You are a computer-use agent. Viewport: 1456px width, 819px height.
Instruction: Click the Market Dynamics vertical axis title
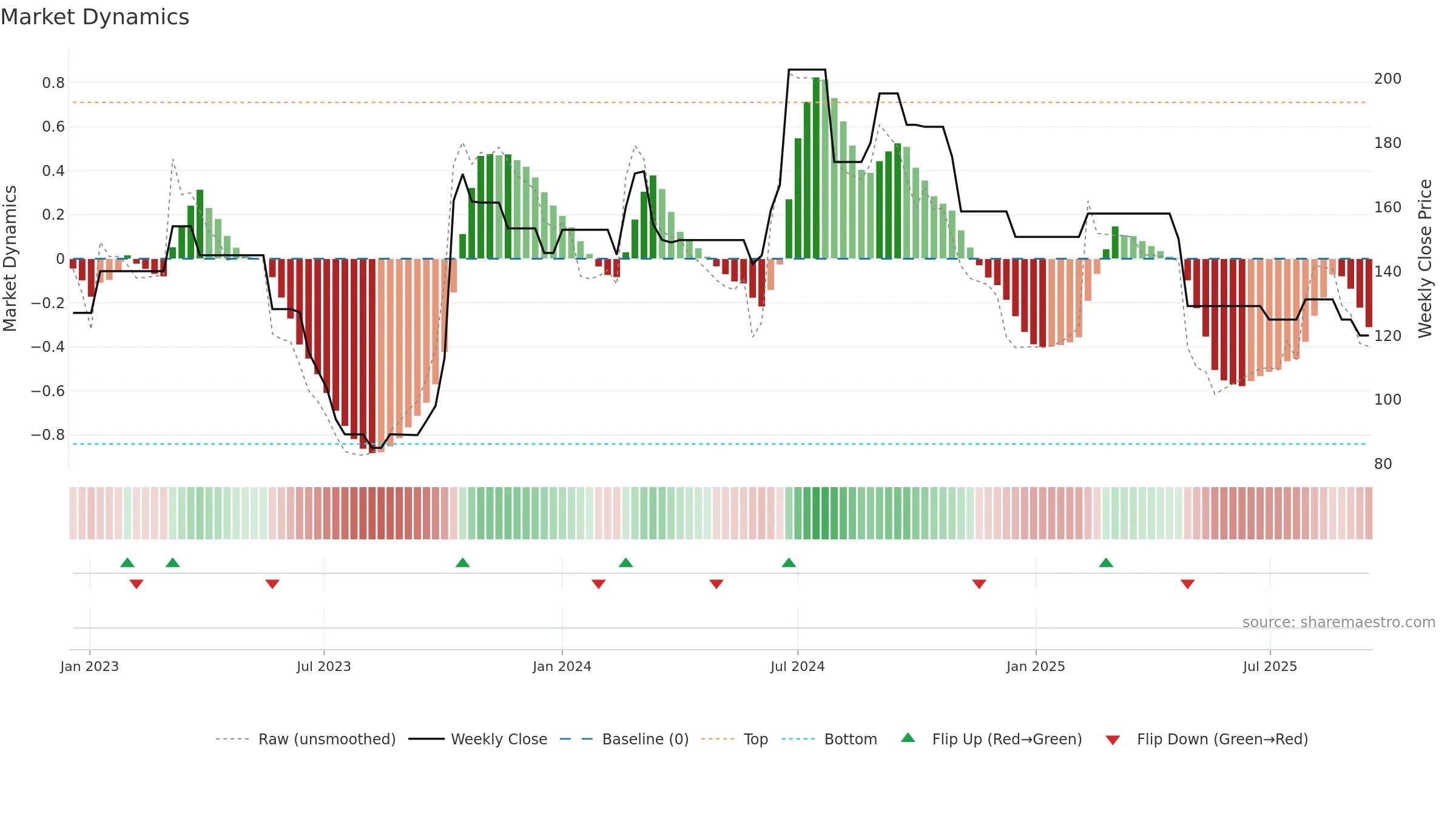(10, 258)
